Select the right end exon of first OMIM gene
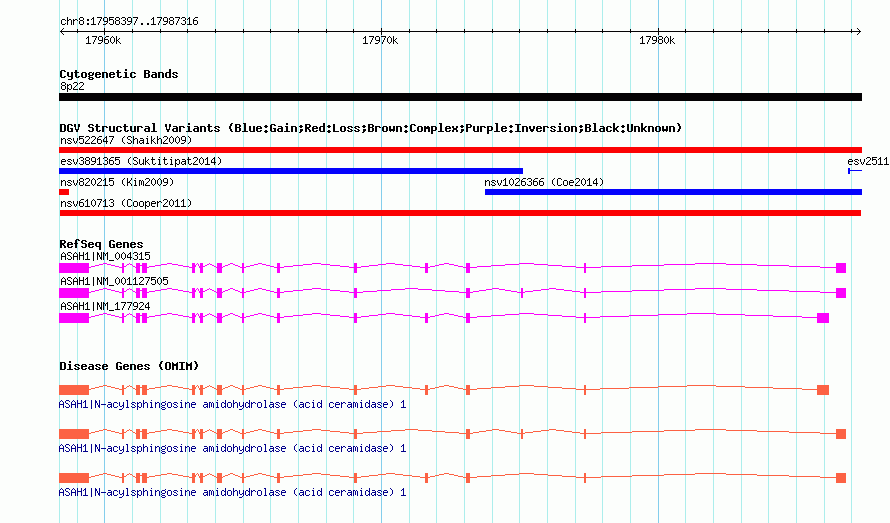Screen dimensions: 890x523 [x=823, y=390]
